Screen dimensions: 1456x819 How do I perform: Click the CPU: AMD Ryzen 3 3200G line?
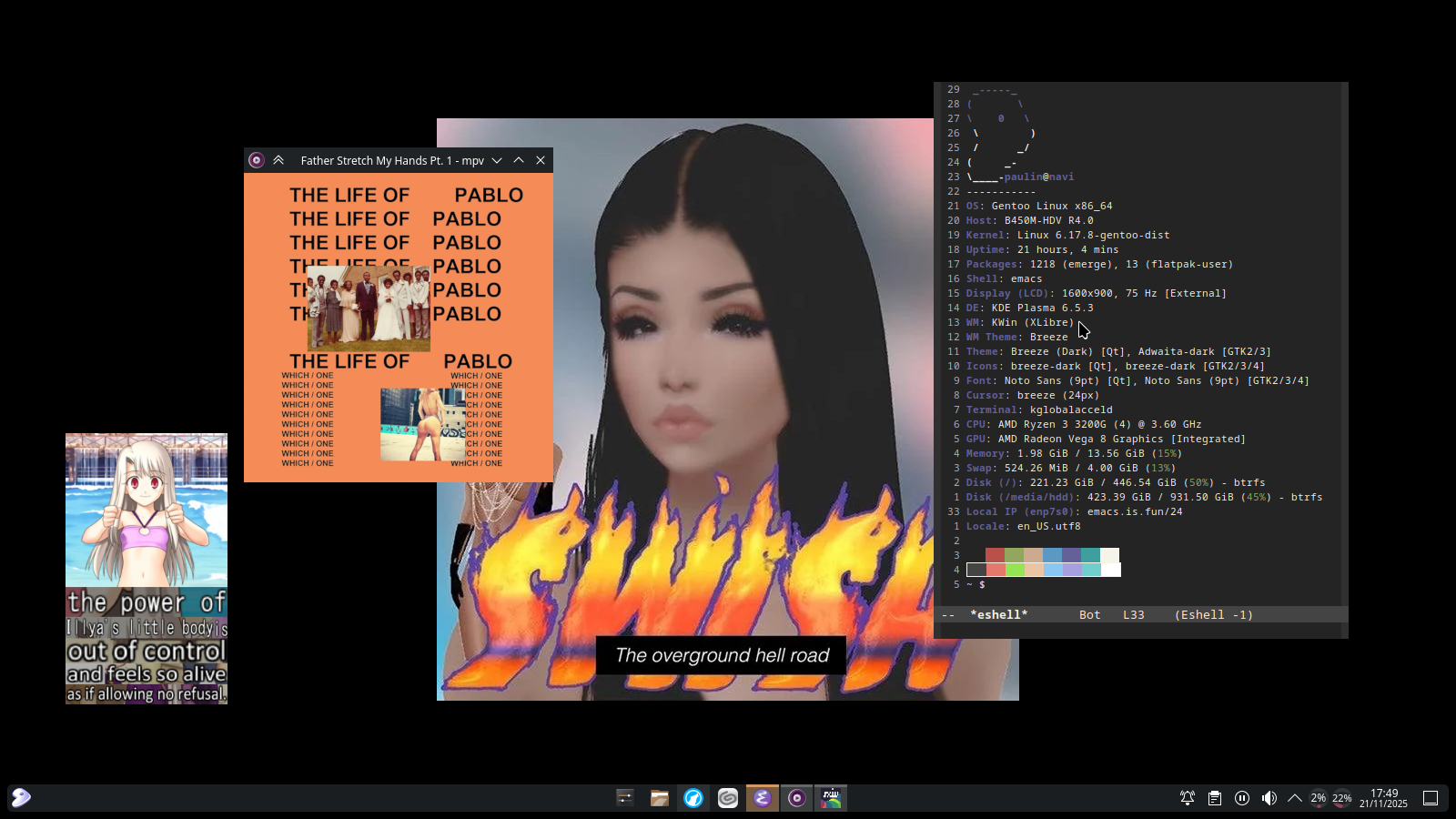coord(1084,424)
